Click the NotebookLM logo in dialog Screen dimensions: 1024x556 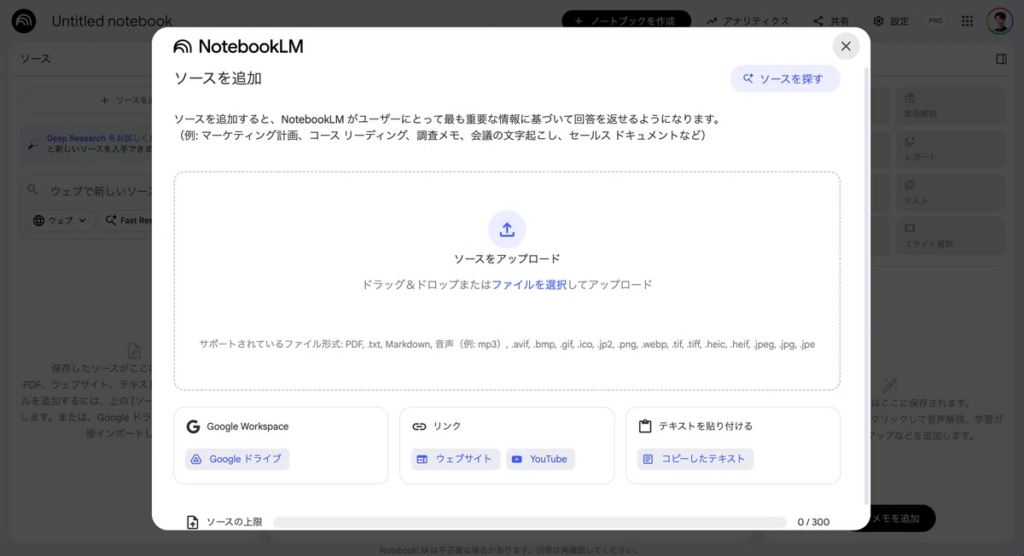tap(238, 46)
